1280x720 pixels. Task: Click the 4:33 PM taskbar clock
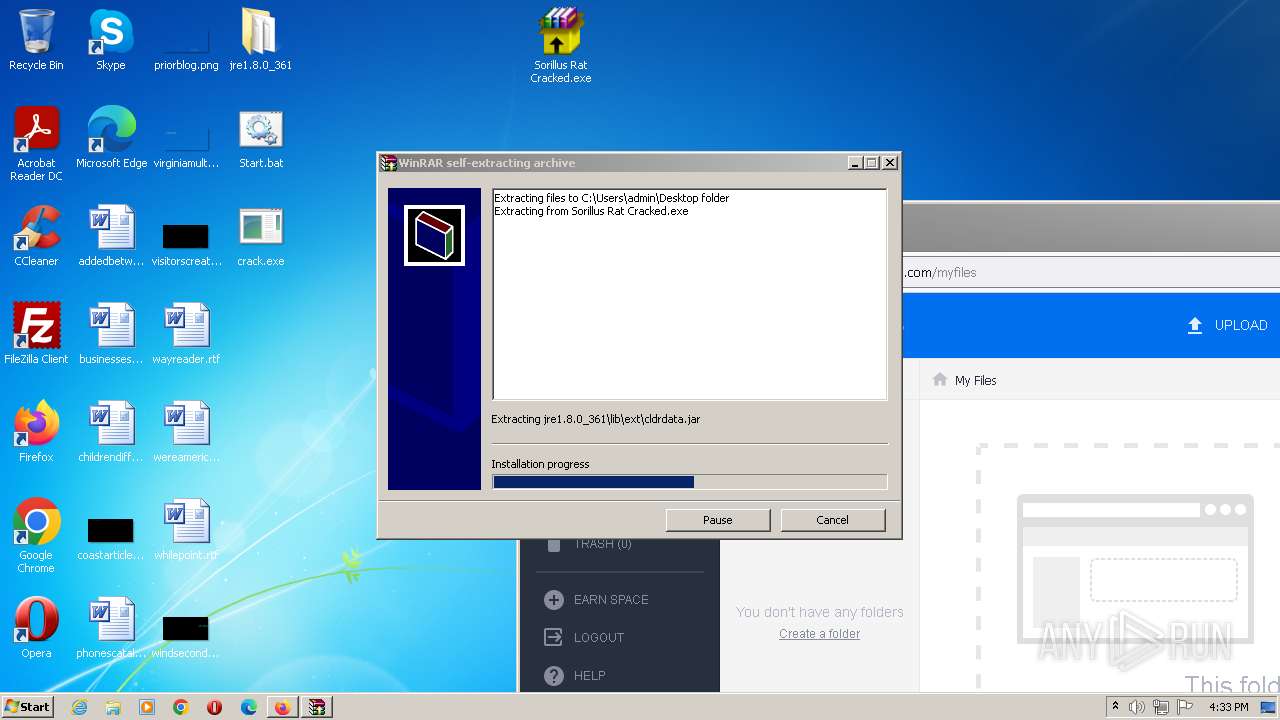coord(1228,707)
